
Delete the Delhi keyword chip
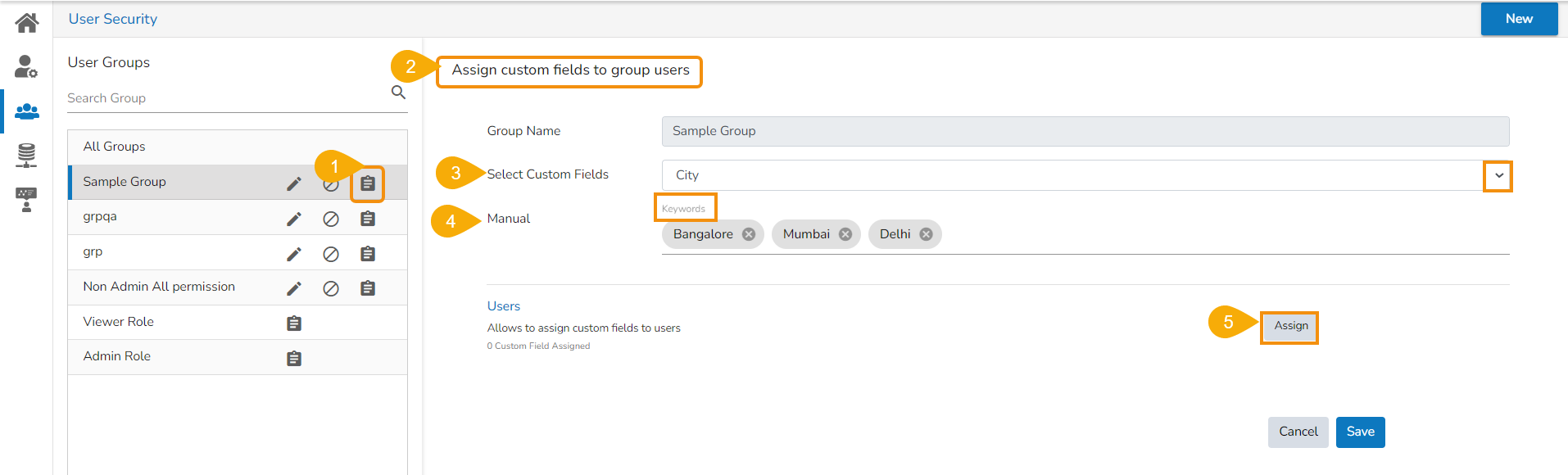click(x=926, y=234)
